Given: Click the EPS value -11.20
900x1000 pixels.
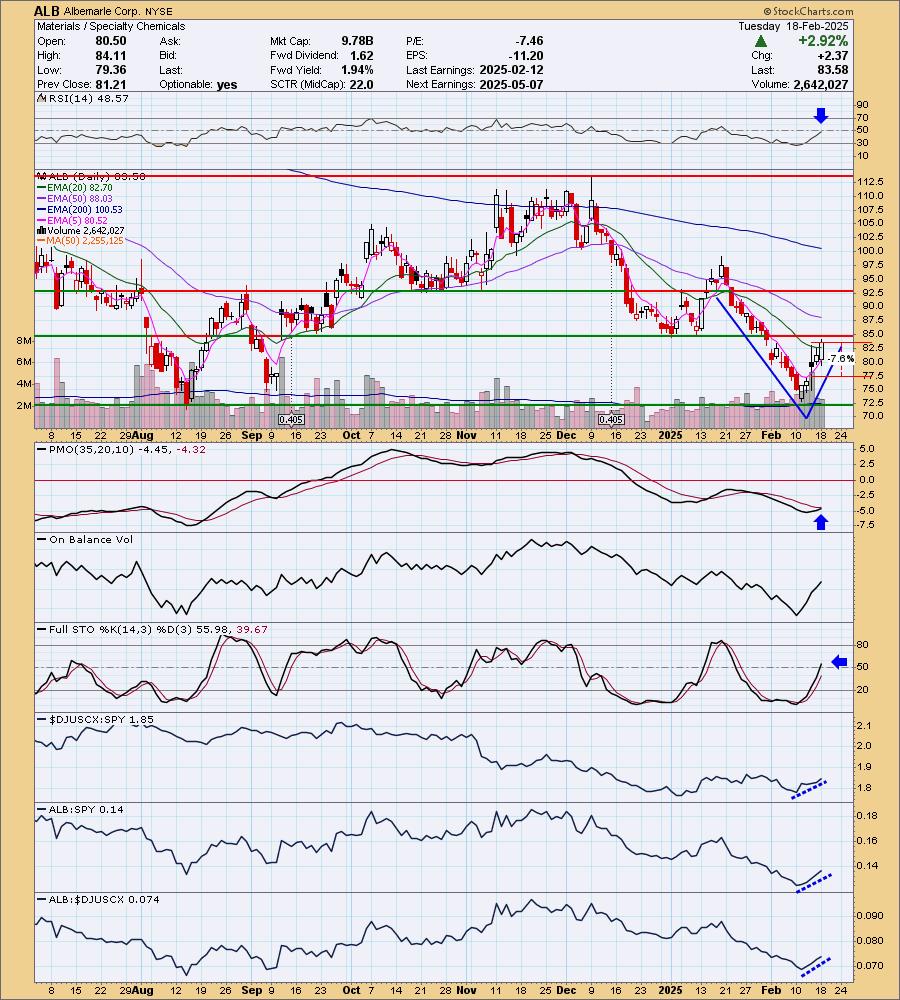Looking at the screenshot, I should 526,55.
